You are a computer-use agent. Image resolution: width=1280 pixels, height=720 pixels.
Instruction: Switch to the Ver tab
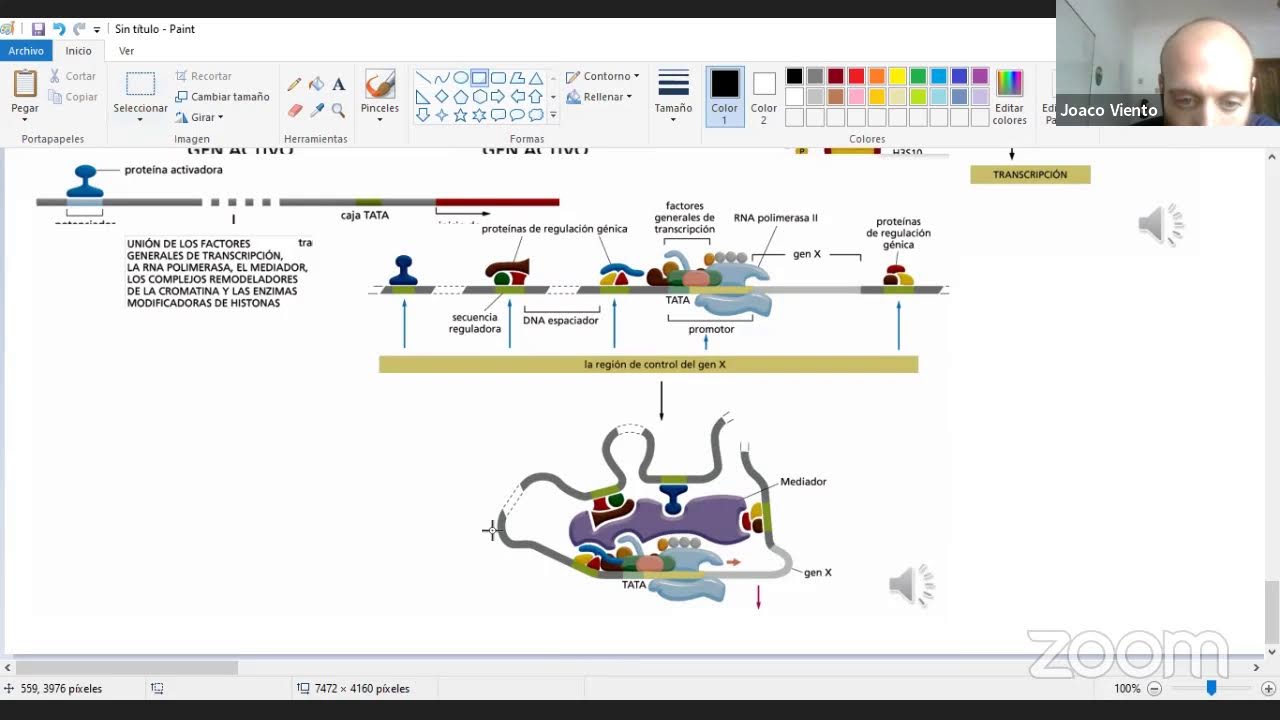pos(126,51)
